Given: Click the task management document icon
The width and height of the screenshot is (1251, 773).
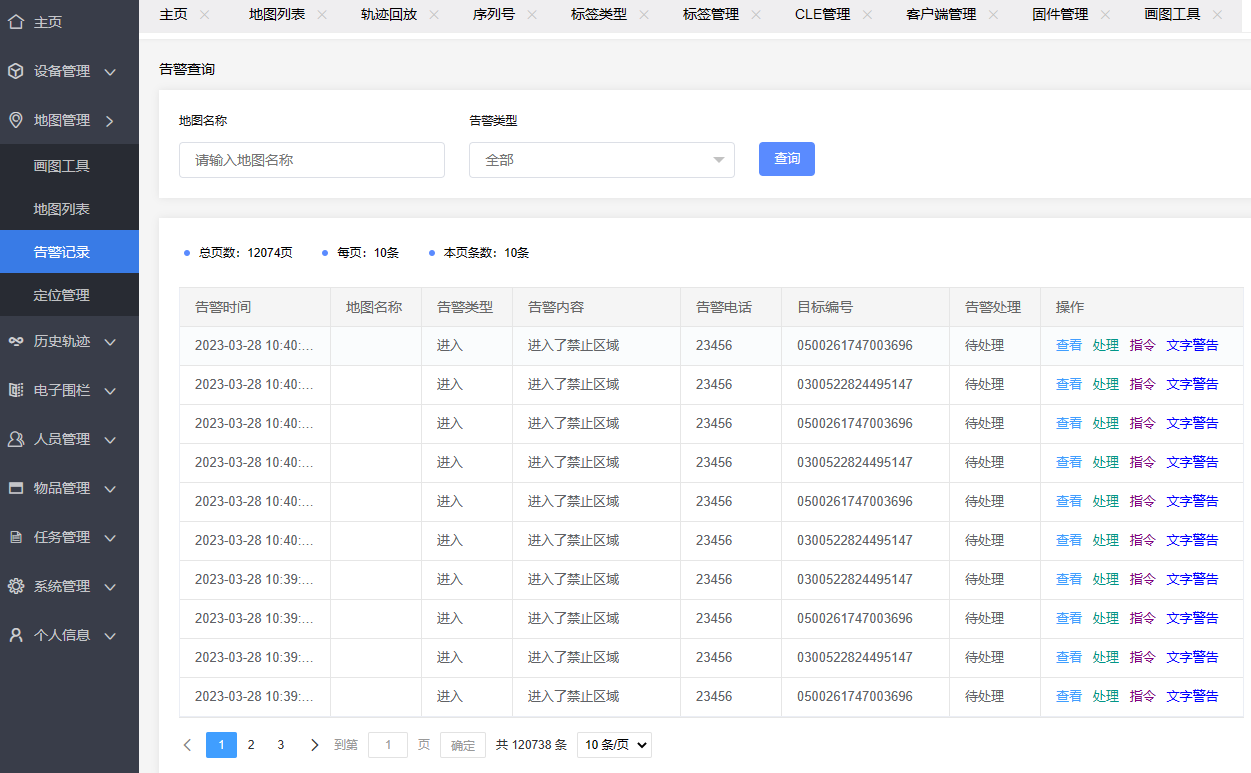Looking at the screenshot, I should [x=16, y=537].
